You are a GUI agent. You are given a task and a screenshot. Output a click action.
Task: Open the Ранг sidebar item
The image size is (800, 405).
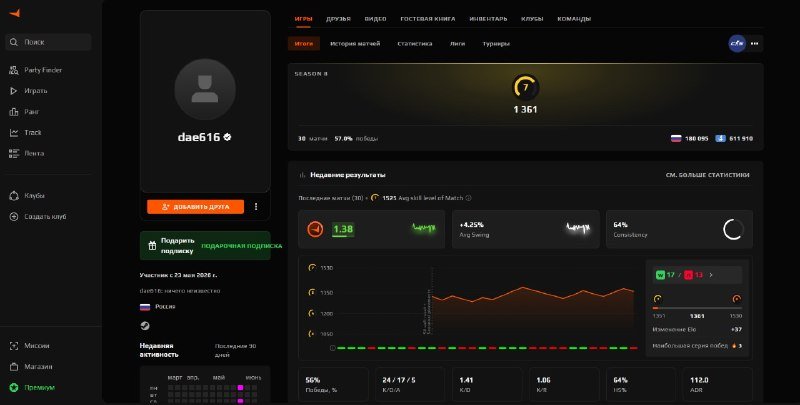click(x=24, y=112)
